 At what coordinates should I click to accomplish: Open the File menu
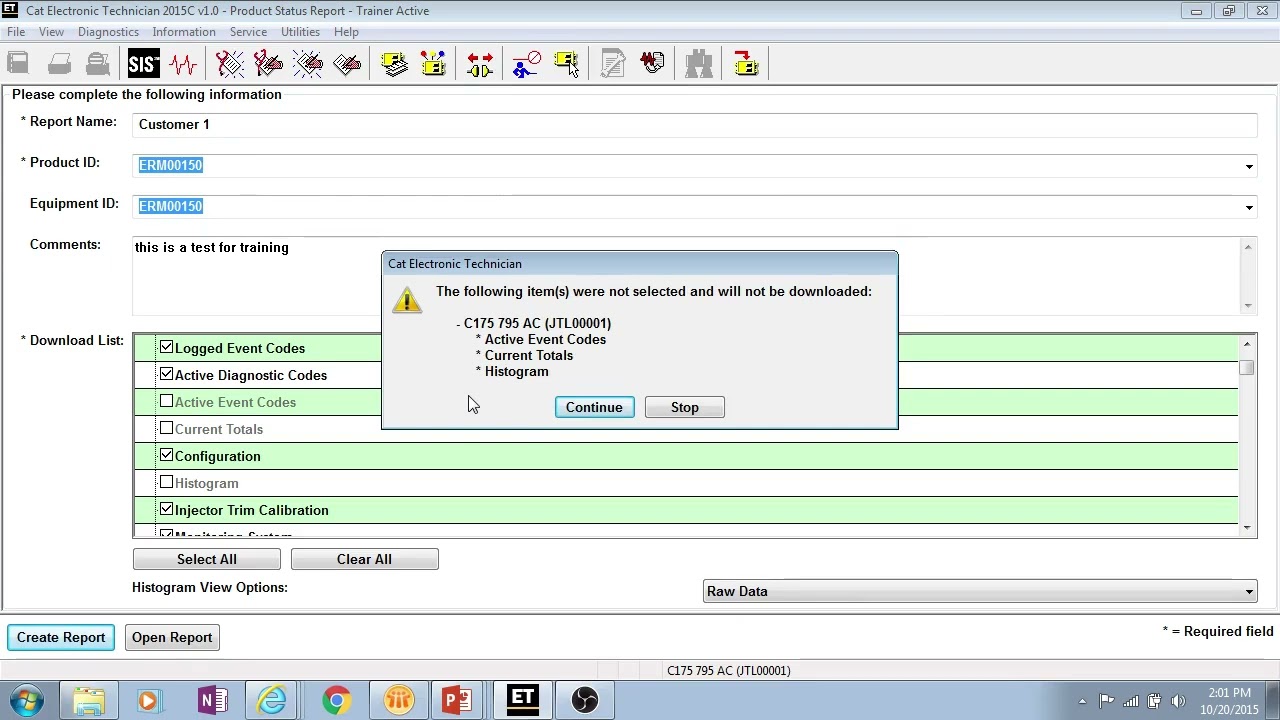(16, 32)
